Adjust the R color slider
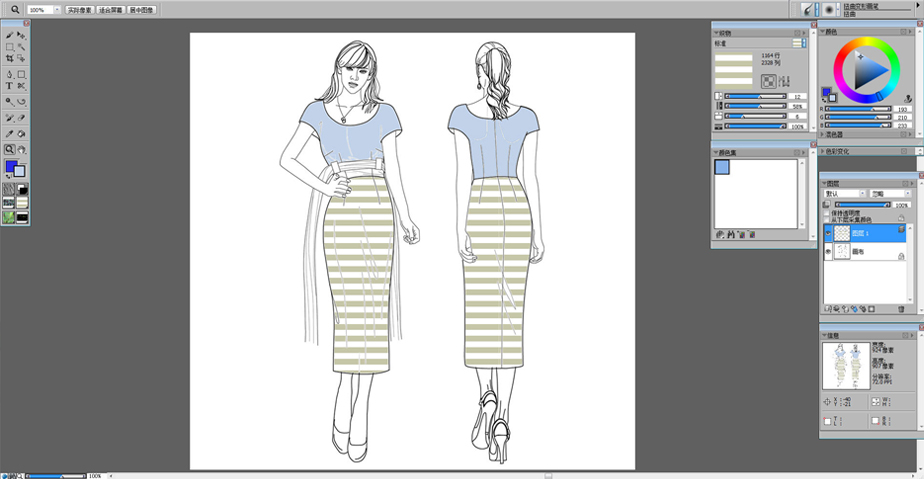Screen dimensions: 924x479 [859, 109]
